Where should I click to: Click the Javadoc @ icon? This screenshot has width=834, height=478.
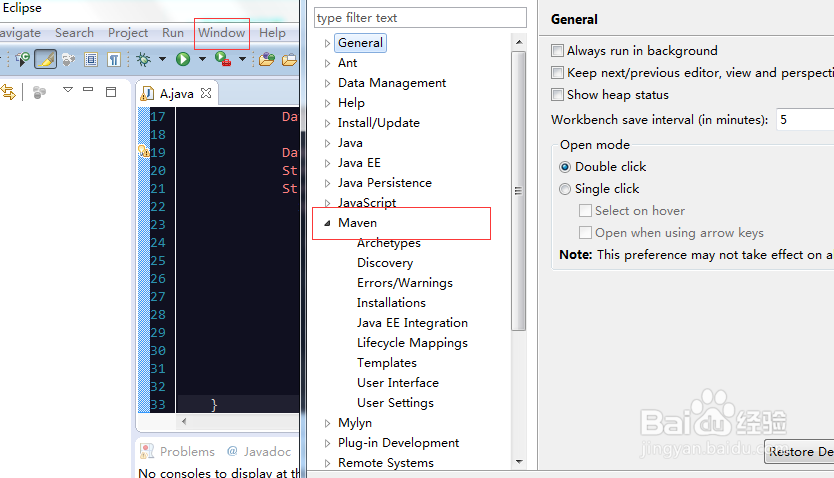(x=232, y=451)
